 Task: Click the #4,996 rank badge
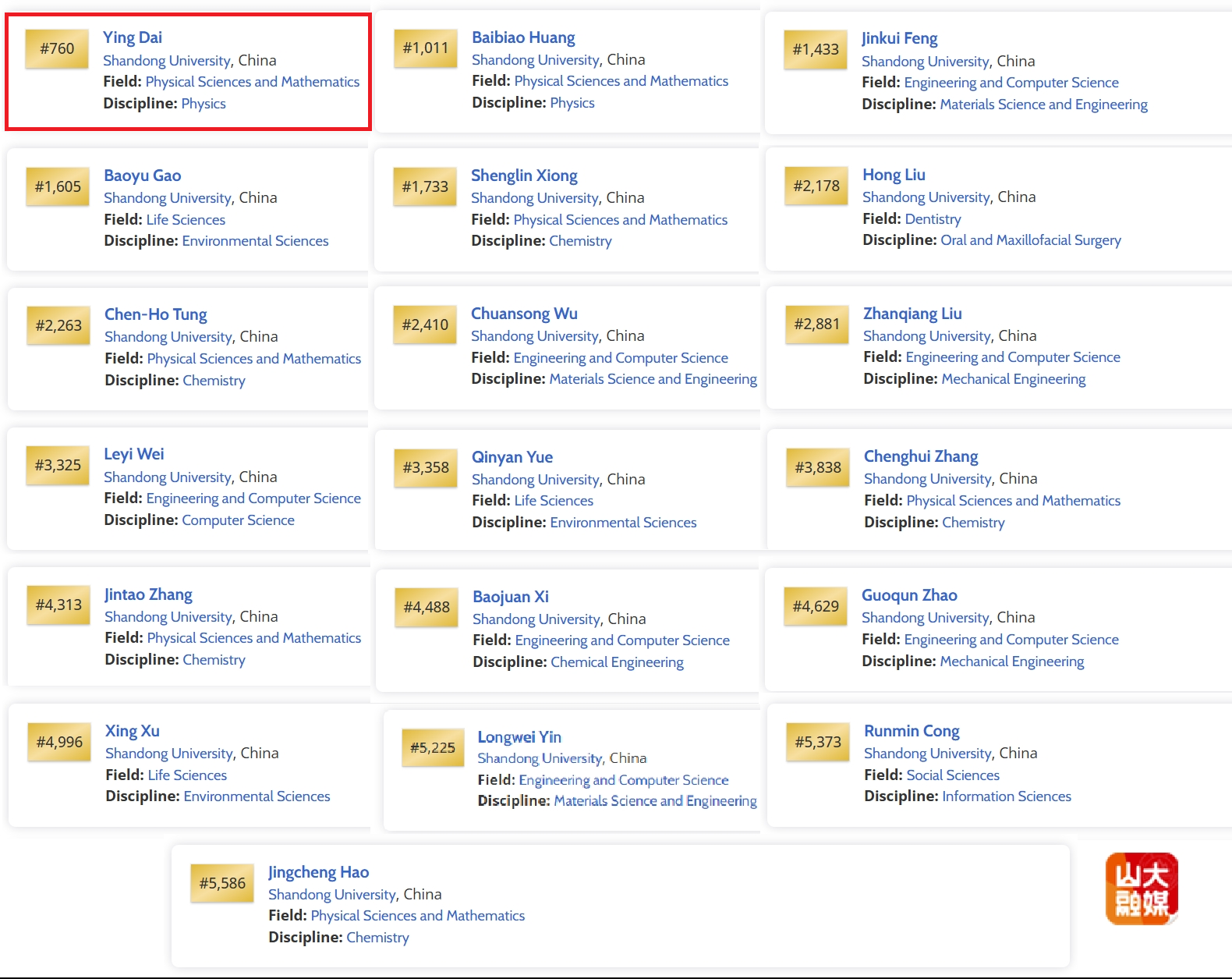tap(59, 743)
